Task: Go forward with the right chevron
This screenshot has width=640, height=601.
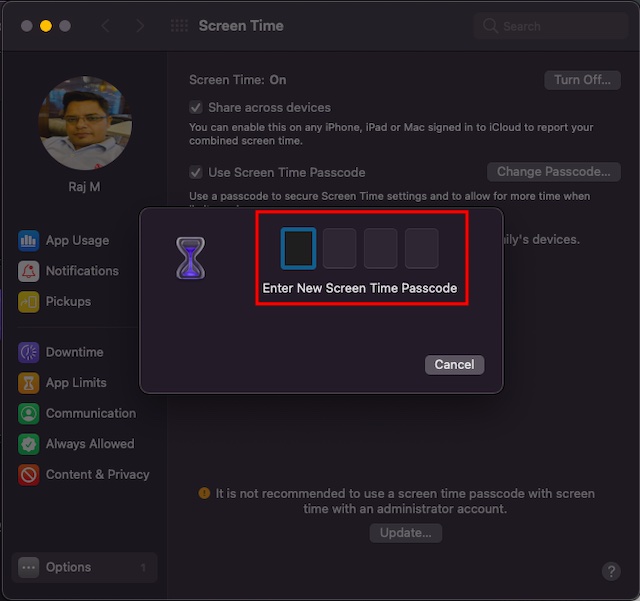Action: pos(140,26)
